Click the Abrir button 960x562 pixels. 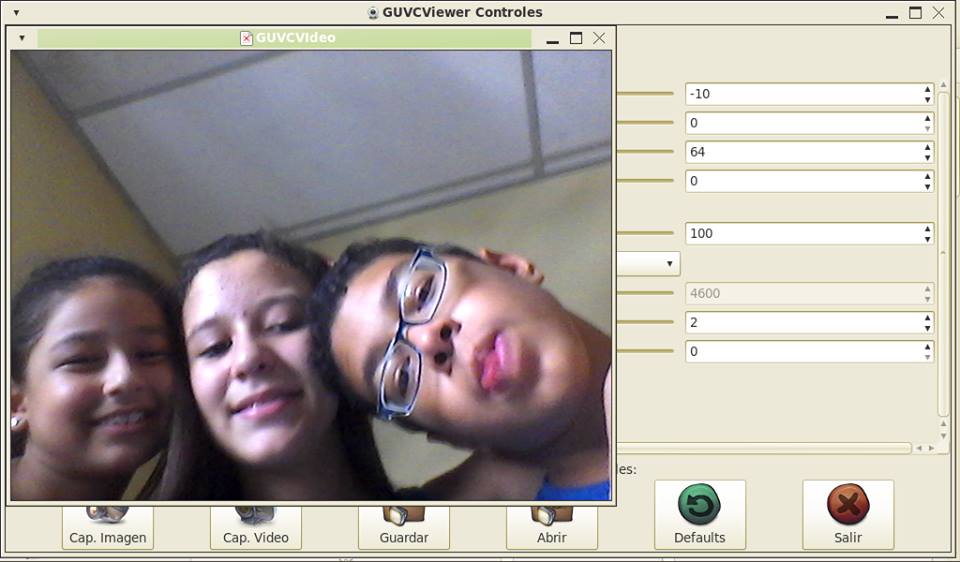click(552, 528)
